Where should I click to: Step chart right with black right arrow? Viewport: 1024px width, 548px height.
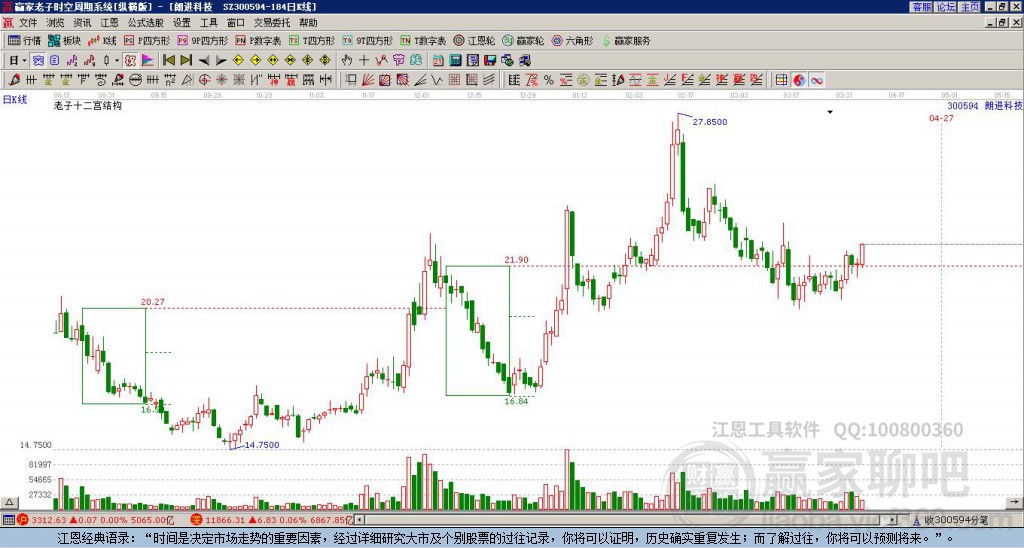coord(221,60)
